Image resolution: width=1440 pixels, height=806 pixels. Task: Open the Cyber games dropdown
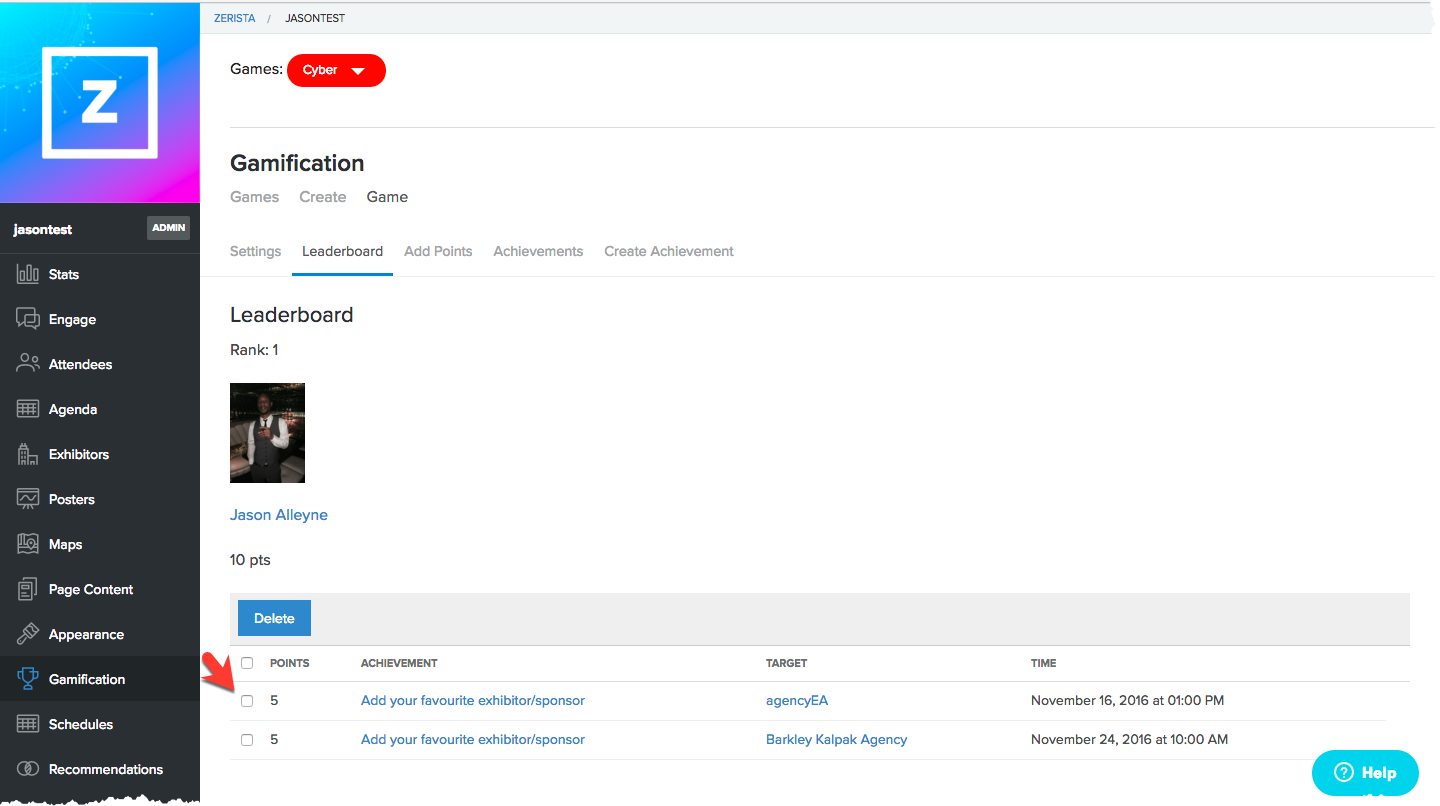tap(336, 70)
